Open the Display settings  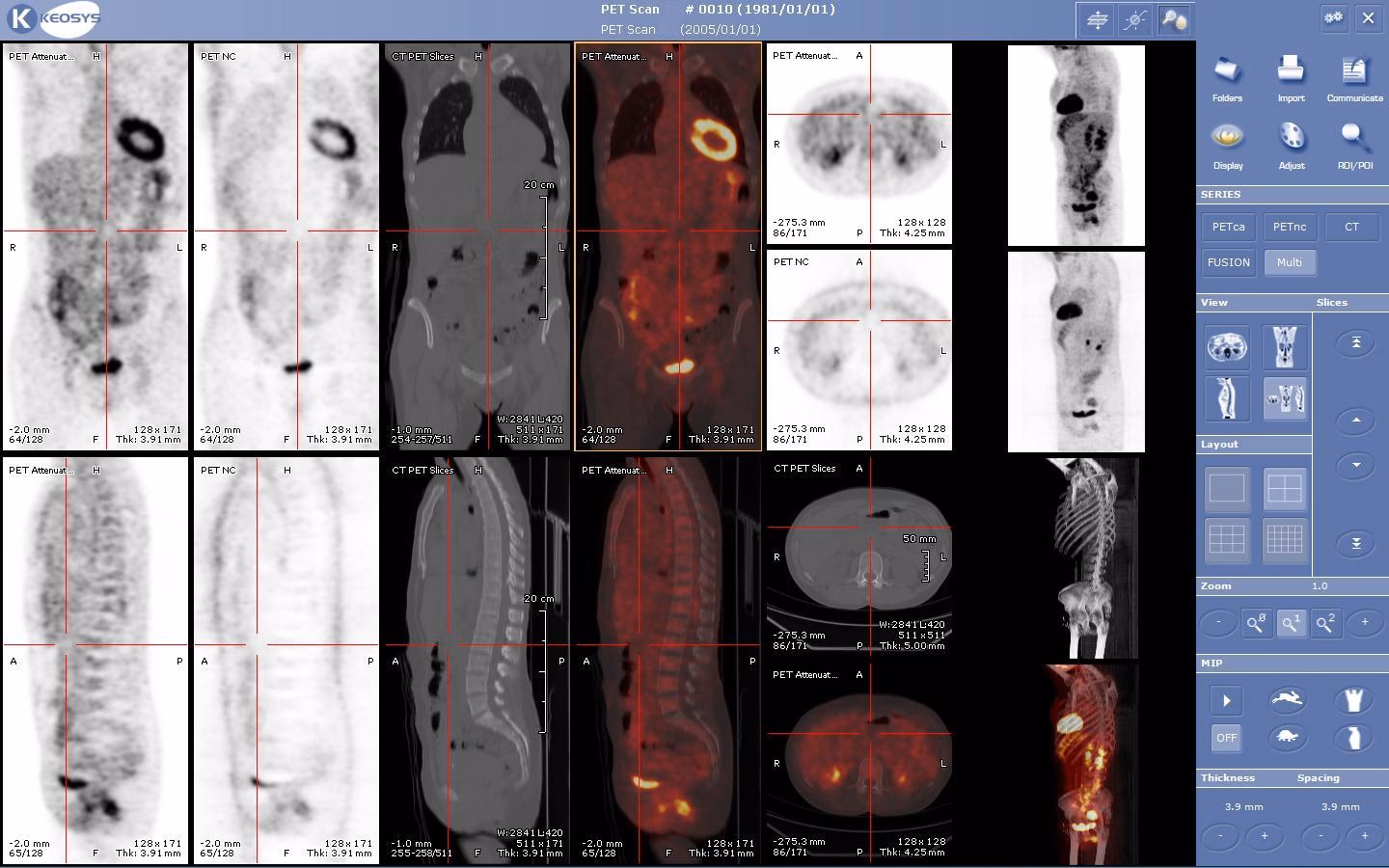click(x=1227, y=145)
